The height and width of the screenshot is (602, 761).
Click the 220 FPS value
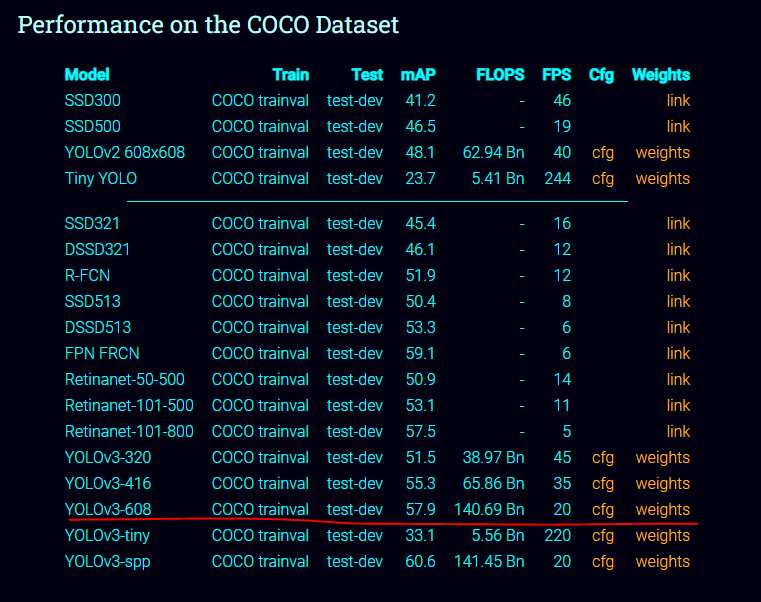[558, 536]
